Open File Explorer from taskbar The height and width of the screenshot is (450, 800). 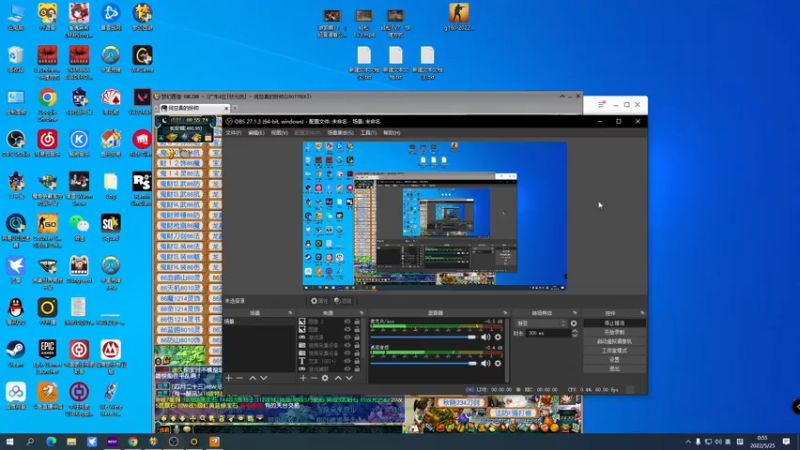[x=71, y=441]
